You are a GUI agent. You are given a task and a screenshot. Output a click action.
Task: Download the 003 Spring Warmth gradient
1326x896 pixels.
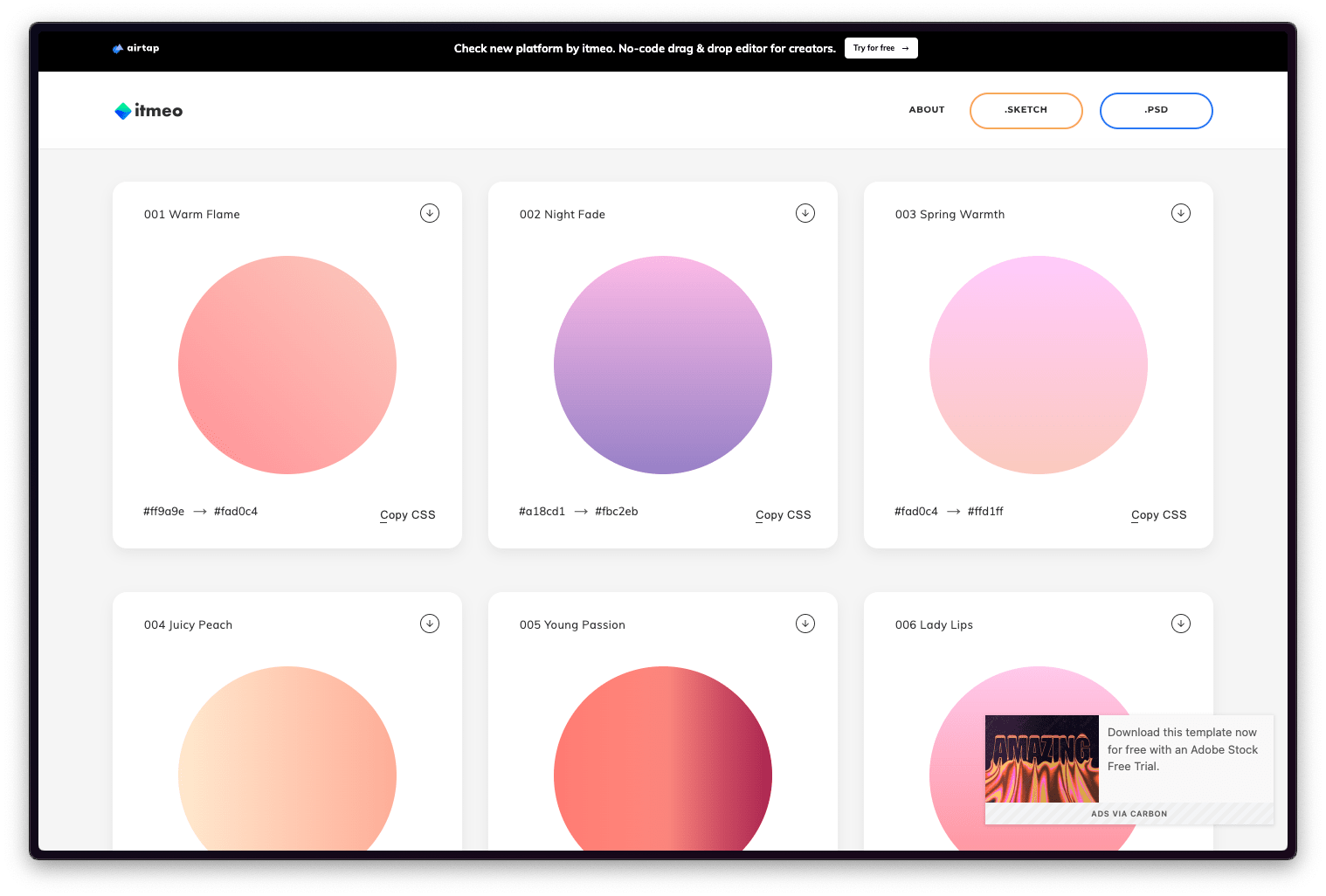[x=1181, y=213]
